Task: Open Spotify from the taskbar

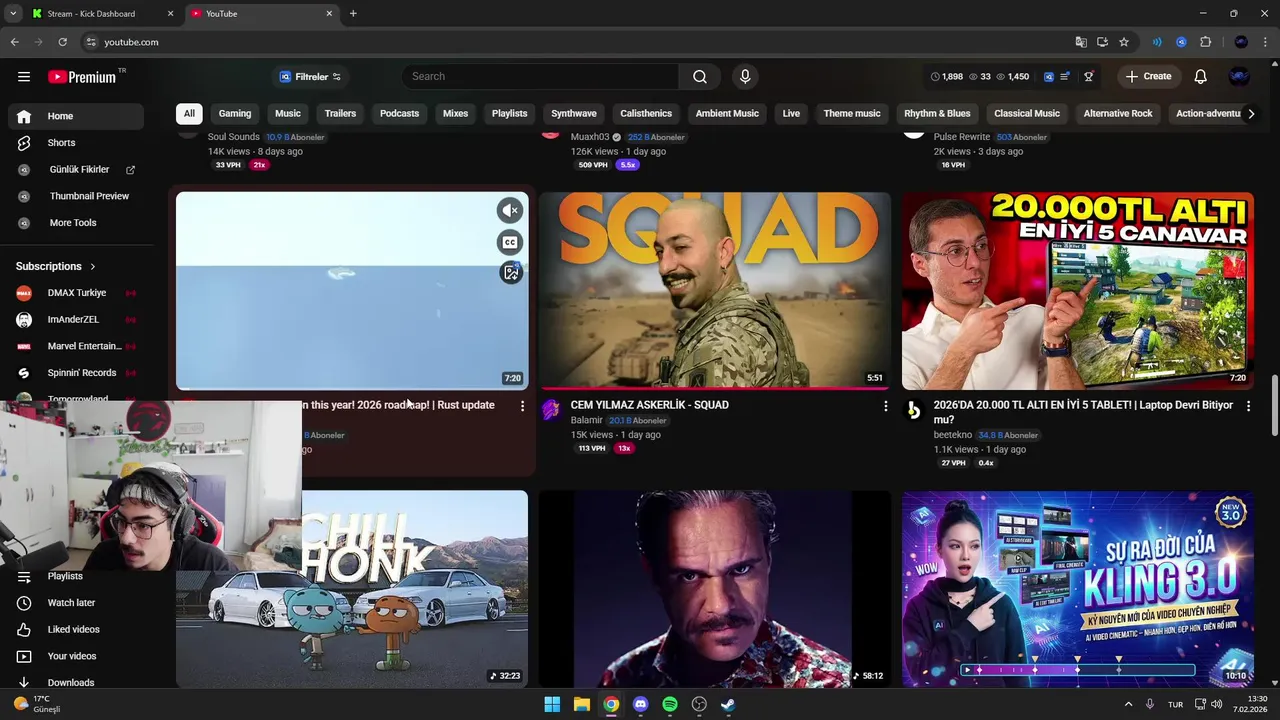Action: (670, 704)
